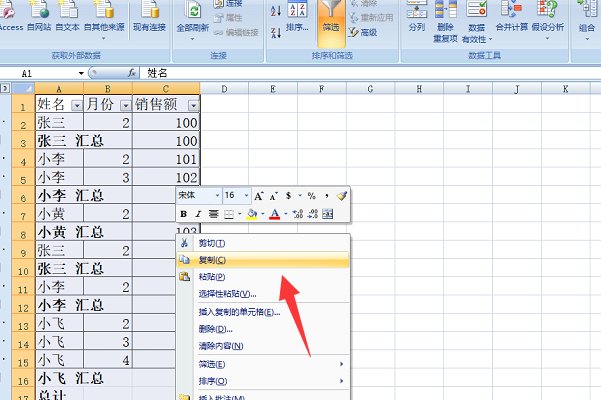
Task: Click the 属性 properties button in the 连接 group
Action: [228, 18]
